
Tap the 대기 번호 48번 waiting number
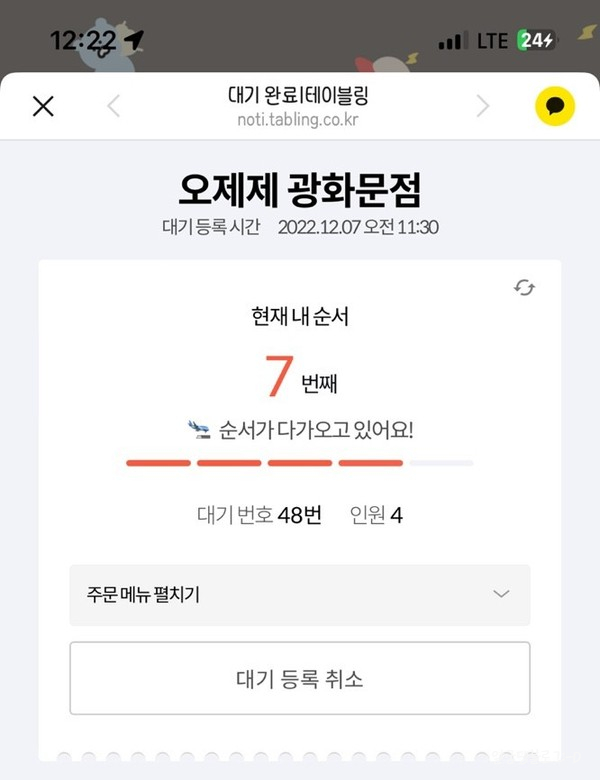point(259,515)
